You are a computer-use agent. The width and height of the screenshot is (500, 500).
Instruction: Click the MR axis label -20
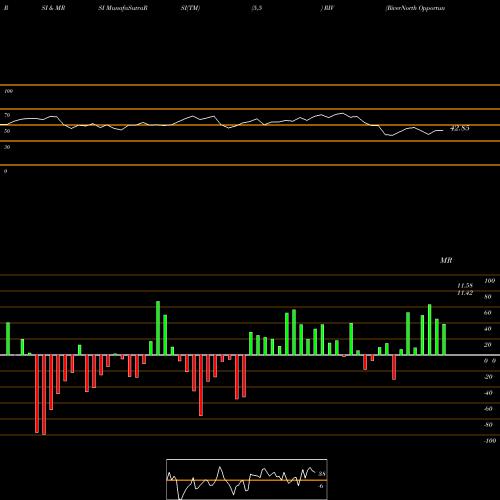pos(488,377)
